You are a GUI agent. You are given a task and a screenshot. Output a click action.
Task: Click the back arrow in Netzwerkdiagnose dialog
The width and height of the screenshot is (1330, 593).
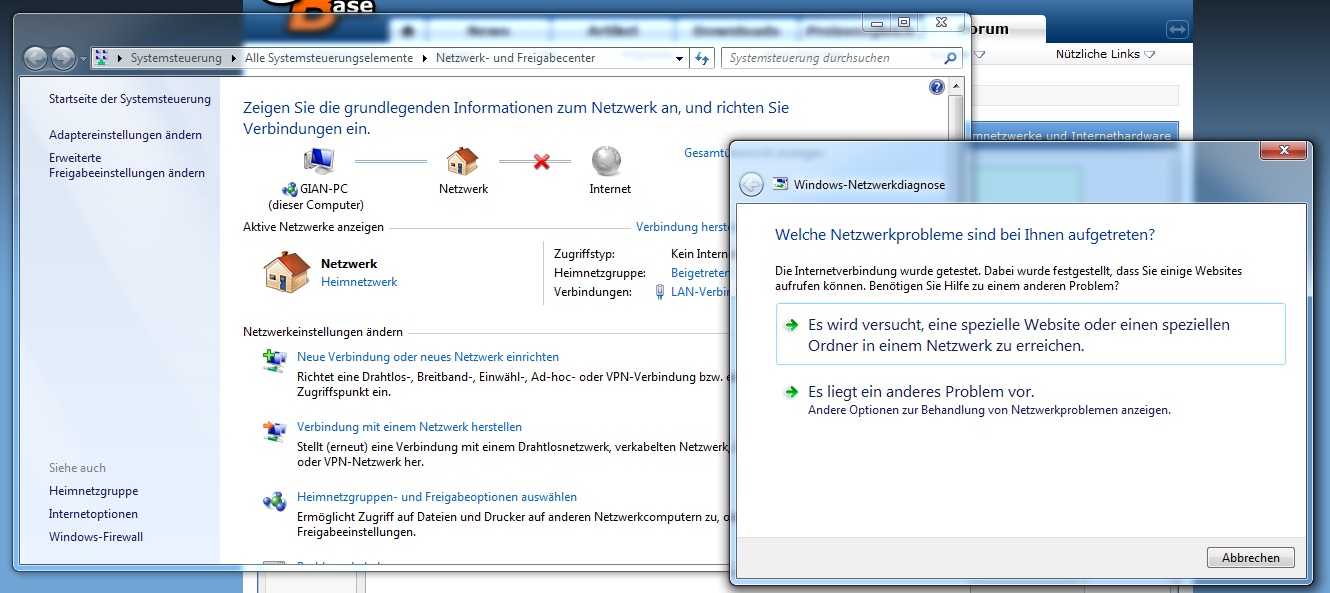coord(751,184)
